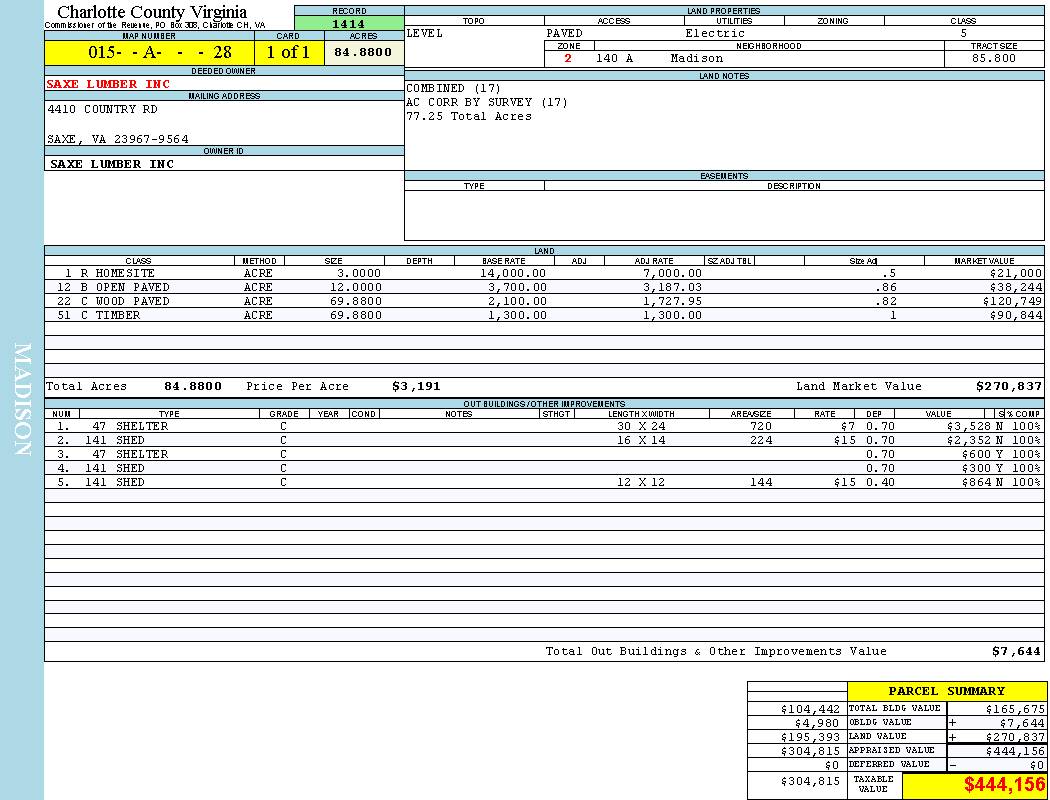The height and width of the screenshot is (800, 1050).
Task: Select the Madison neighborhood field
Action: (696, 58)
